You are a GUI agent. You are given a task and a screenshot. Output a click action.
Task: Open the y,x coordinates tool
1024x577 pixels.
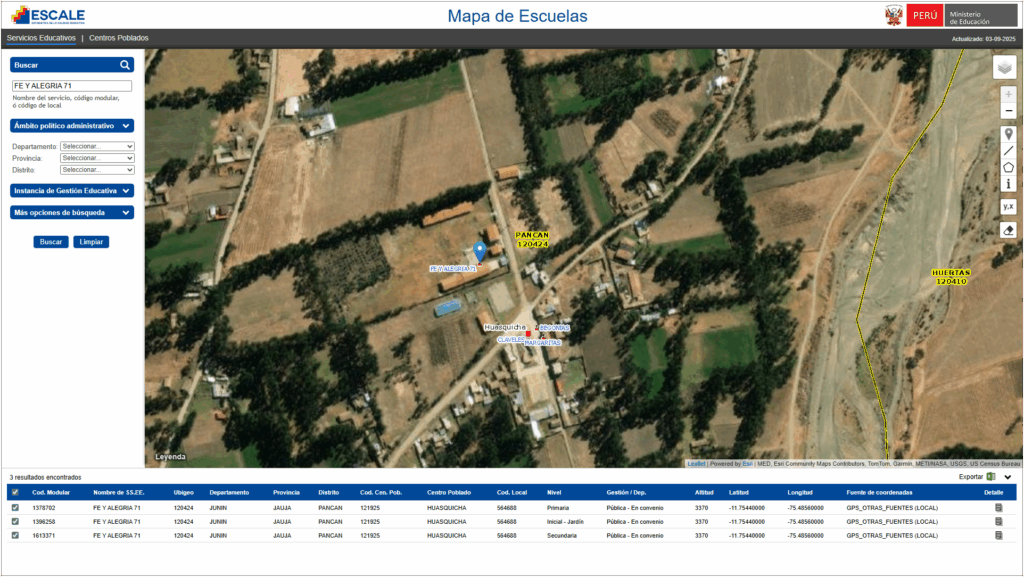[x=1008, y=207]
